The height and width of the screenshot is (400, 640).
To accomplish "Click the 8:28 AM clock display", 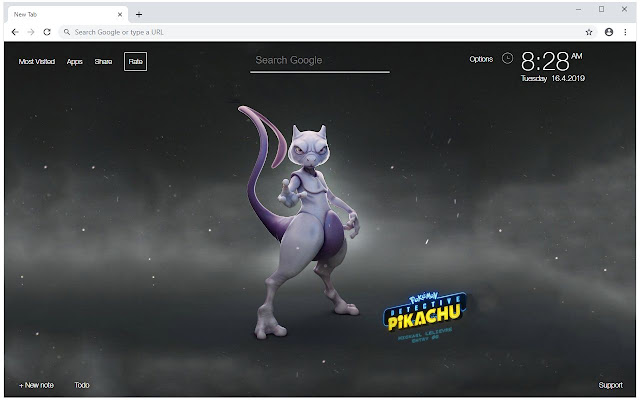I will 551,61.
